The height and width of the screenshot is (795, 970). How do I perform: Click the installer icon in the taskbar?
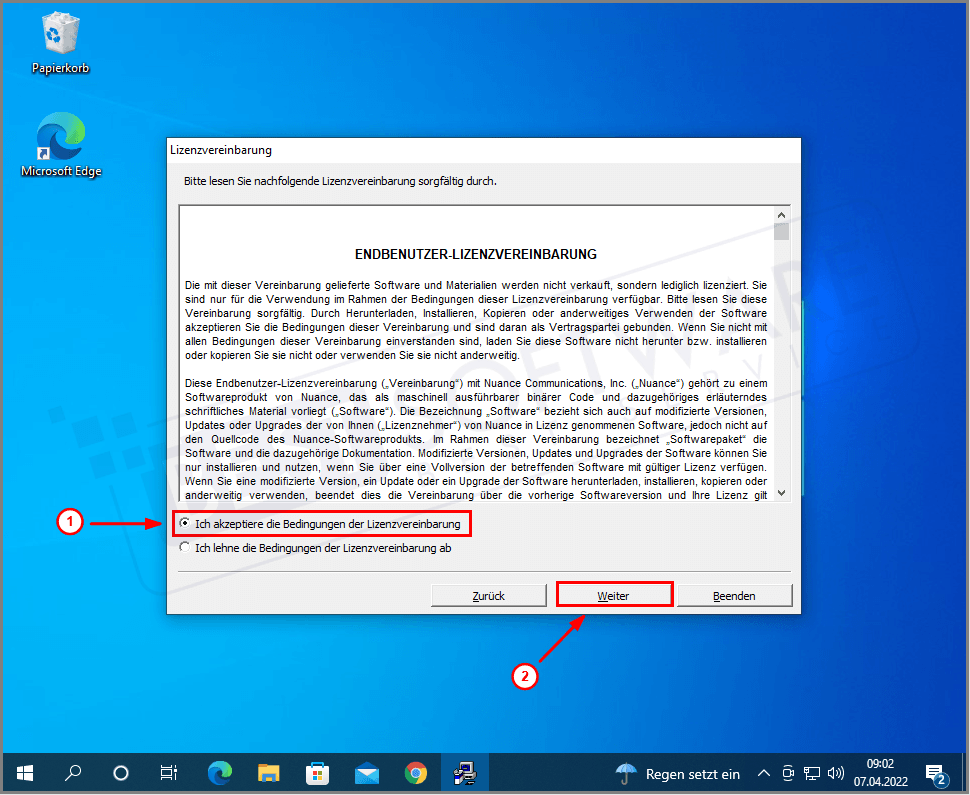(464, 773)
